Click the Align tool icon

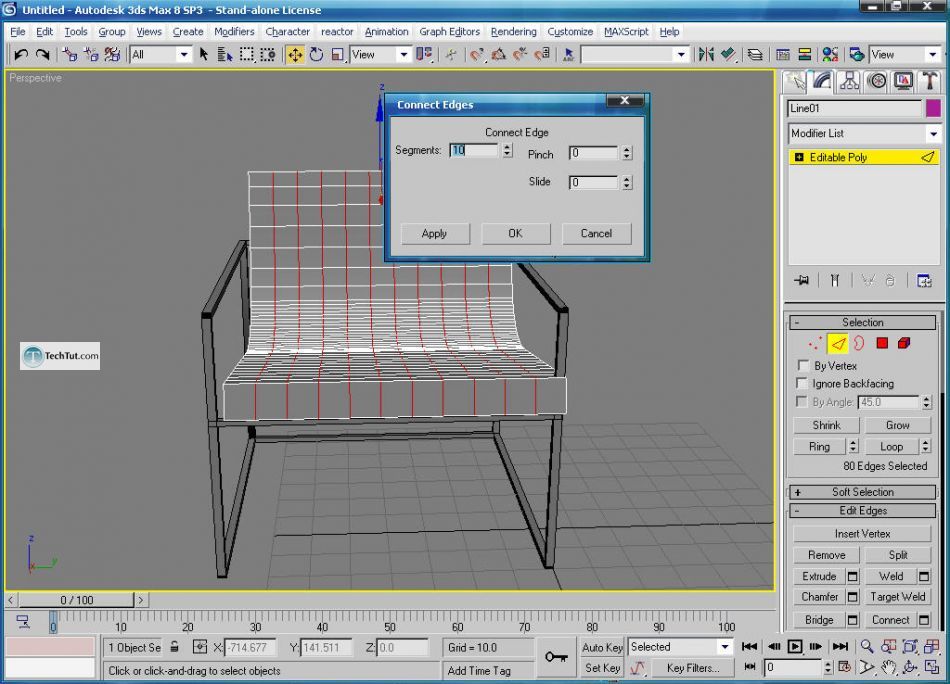[x=728, y=55]
